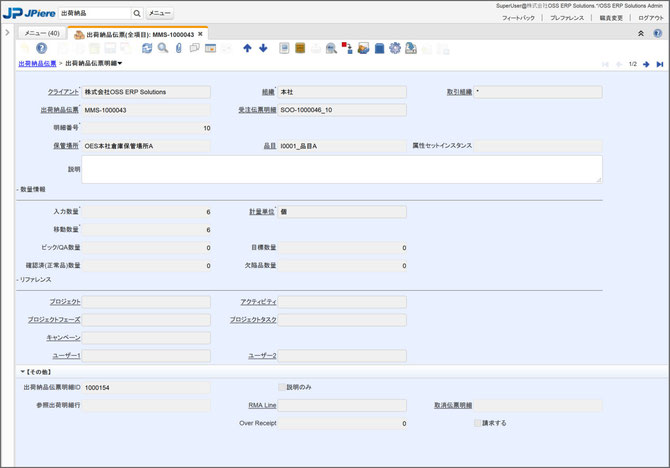
Task: Jump to the last record arrow
Action: click(x=660, y=64)
